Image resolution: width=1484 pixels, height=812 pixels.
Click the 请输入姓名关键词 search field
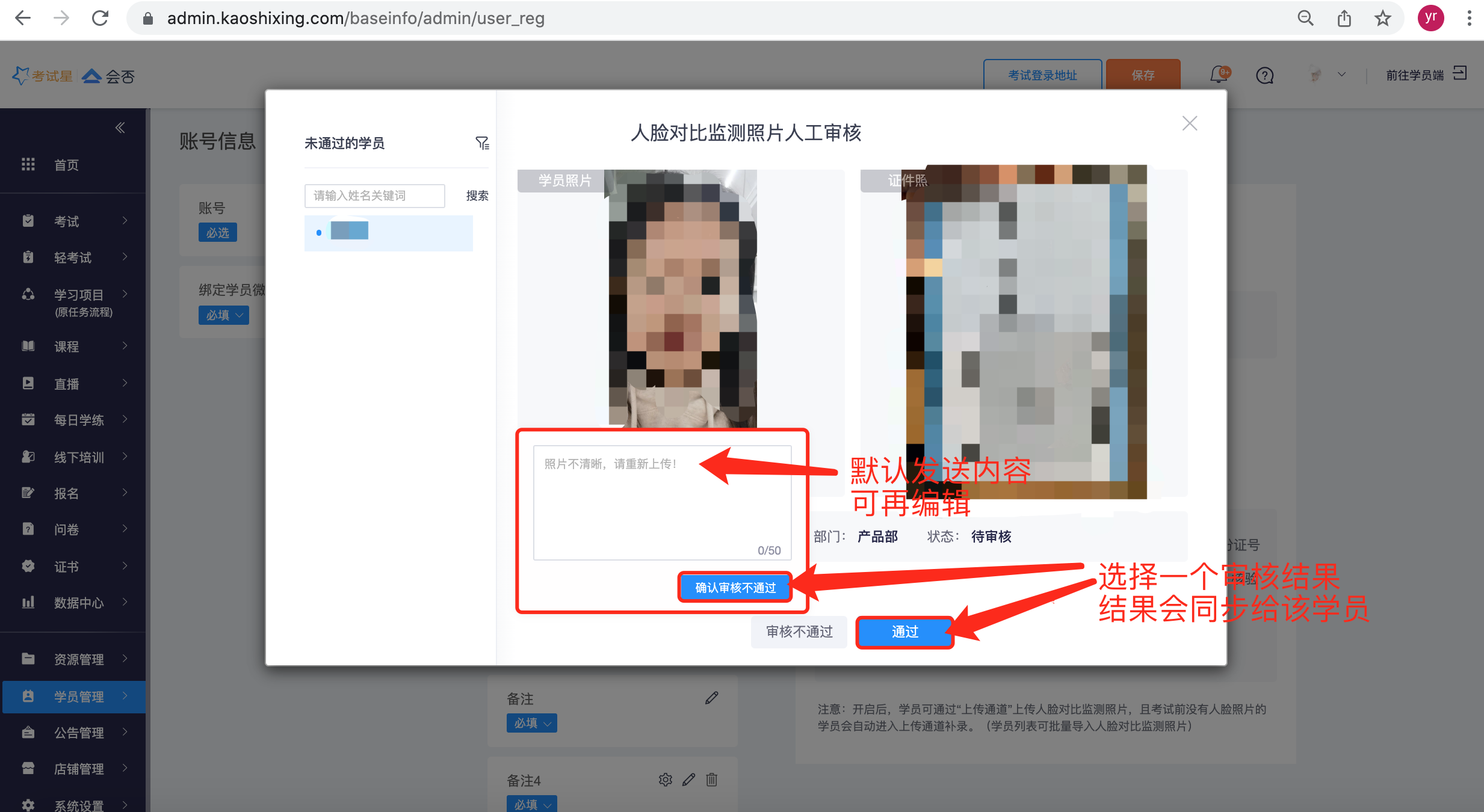(374, 195)
